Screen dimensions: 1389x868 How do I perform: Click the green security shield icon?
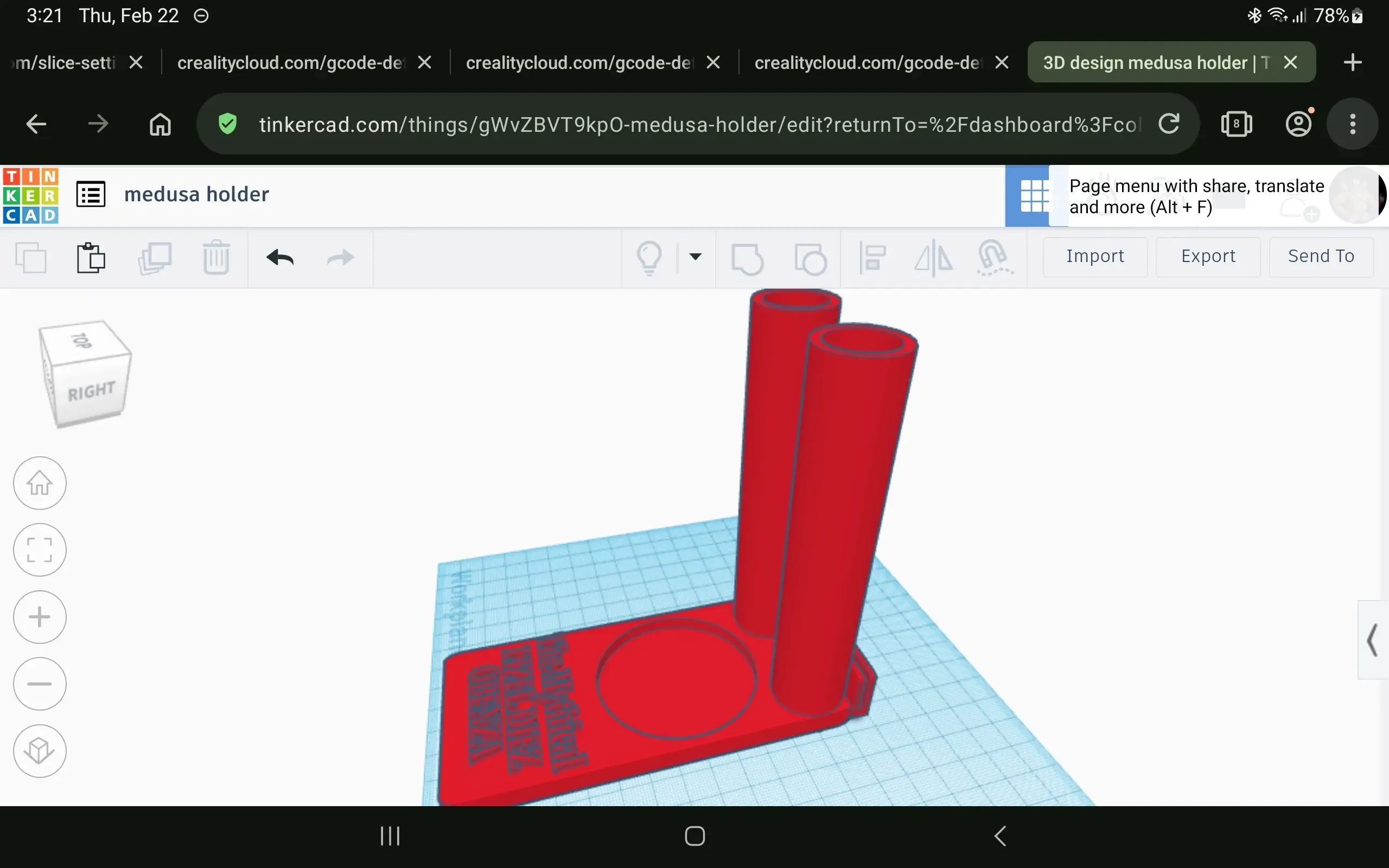click(x=228, y=124)
